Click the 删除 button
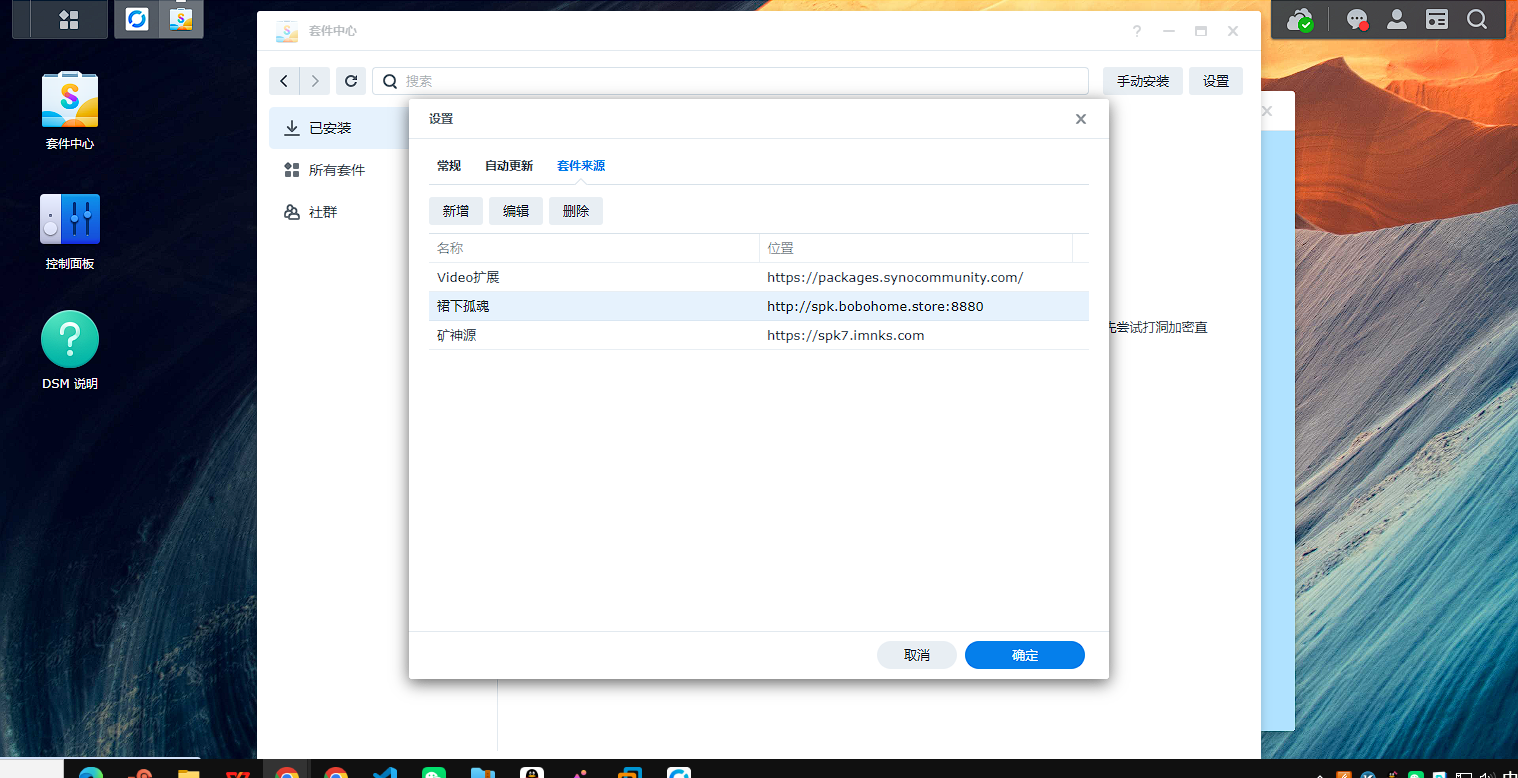The width and height of the screenshot is (1518, 778). click(576, 211)
